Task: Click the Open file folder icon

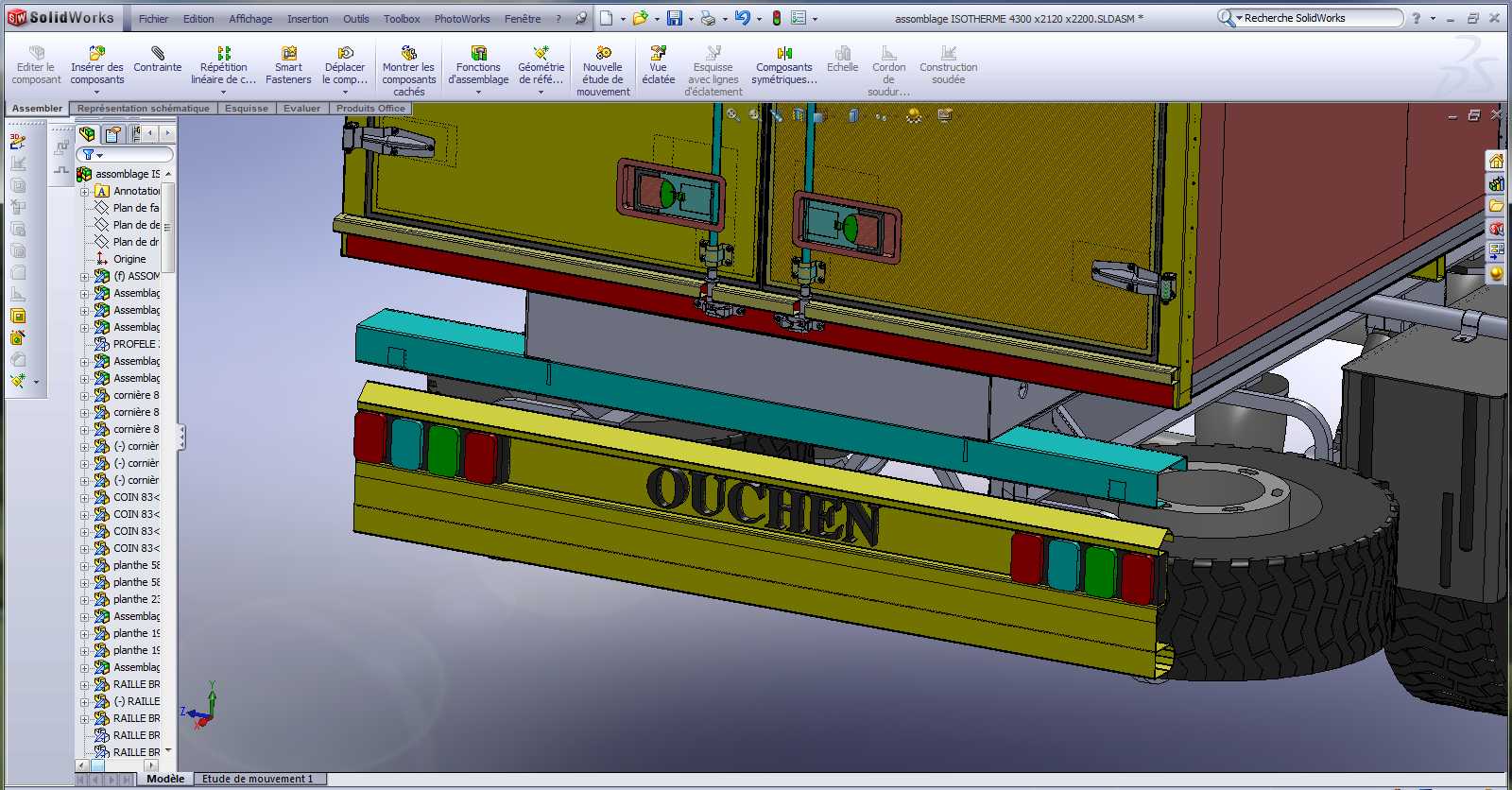Action: pyautogui.click(x=640, y=18)
